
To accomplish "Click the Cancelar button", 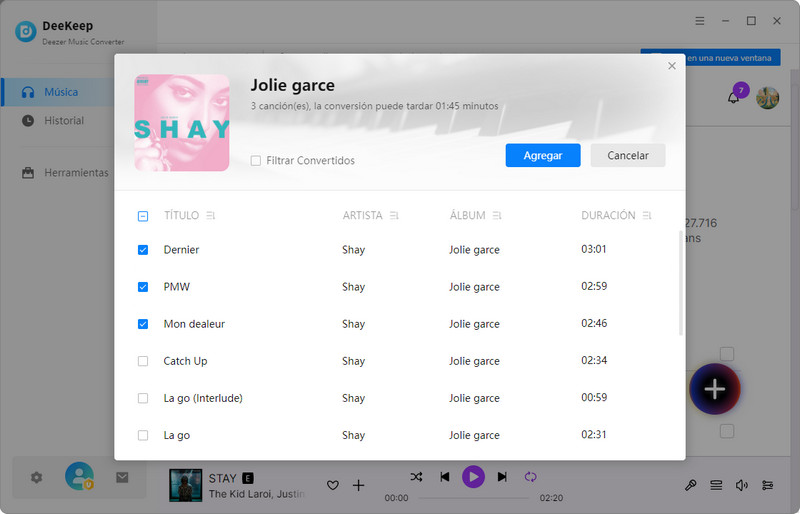I will pyautogui.click(x=628, y=155).
